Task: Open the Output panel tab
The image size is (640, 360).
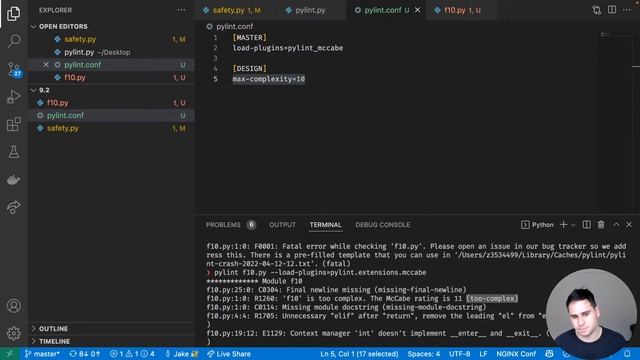Action: point(282,225)
